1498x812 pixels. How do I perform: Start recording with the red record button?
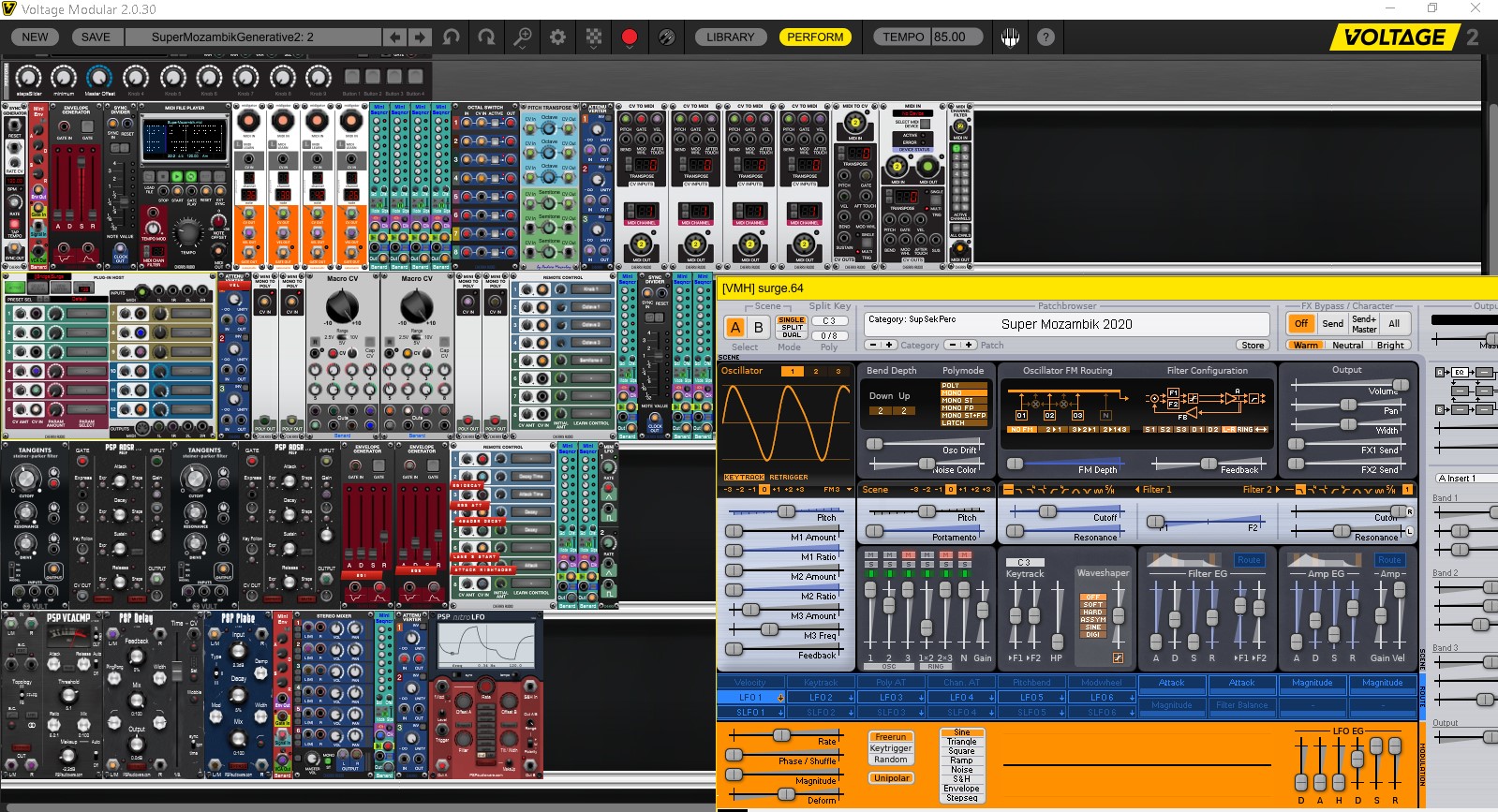630,37
